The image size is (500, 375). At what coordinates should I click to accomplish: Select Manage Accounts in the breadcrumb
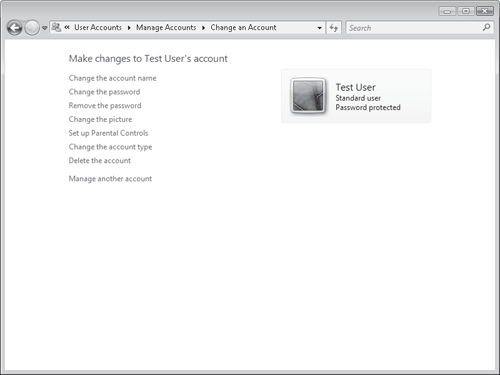point(166,27)
